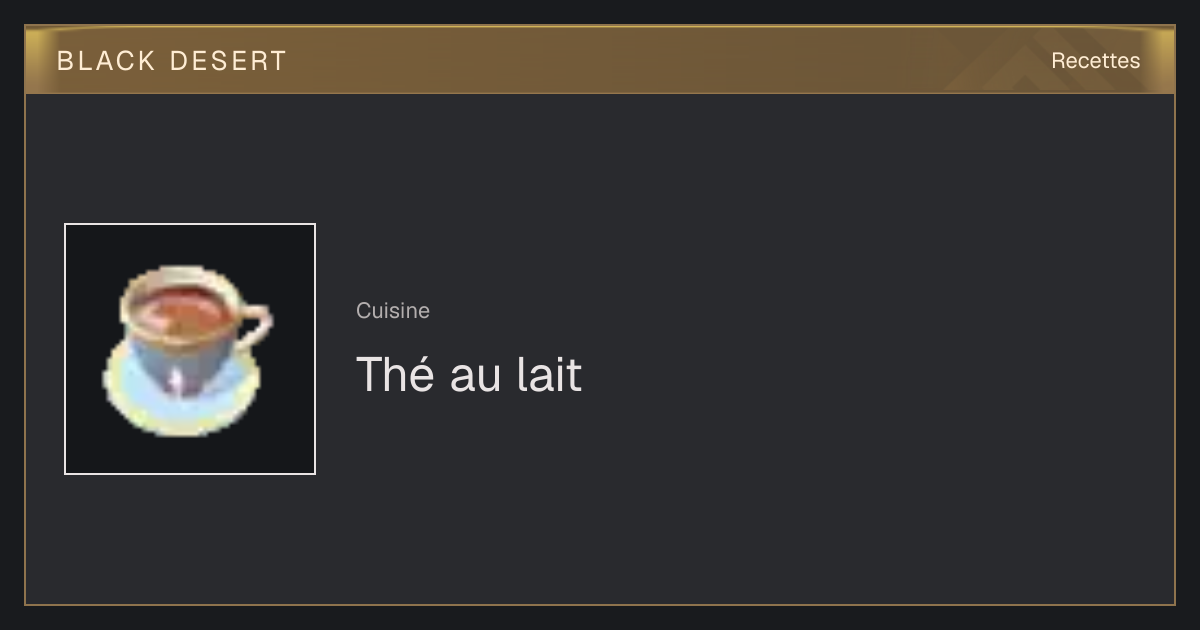The image size is (1200, 630).
Task: Click the white-framed item thumbnail box
Action: [190, 349]
